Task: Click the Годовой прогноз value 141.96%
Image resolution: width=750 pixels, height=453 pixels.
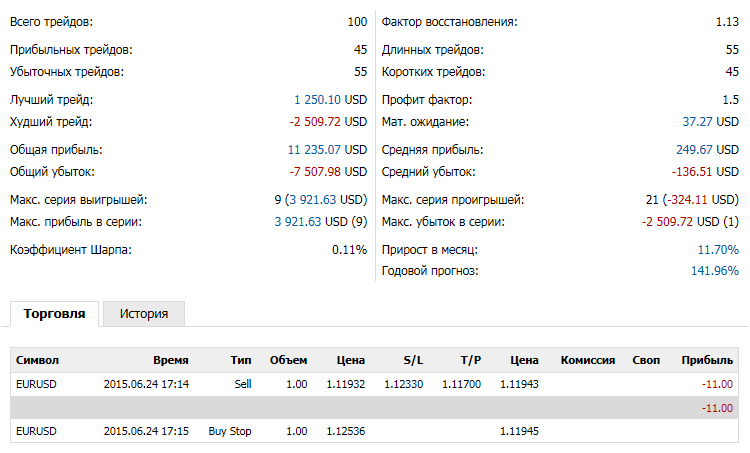Action: tap(714, 271)
